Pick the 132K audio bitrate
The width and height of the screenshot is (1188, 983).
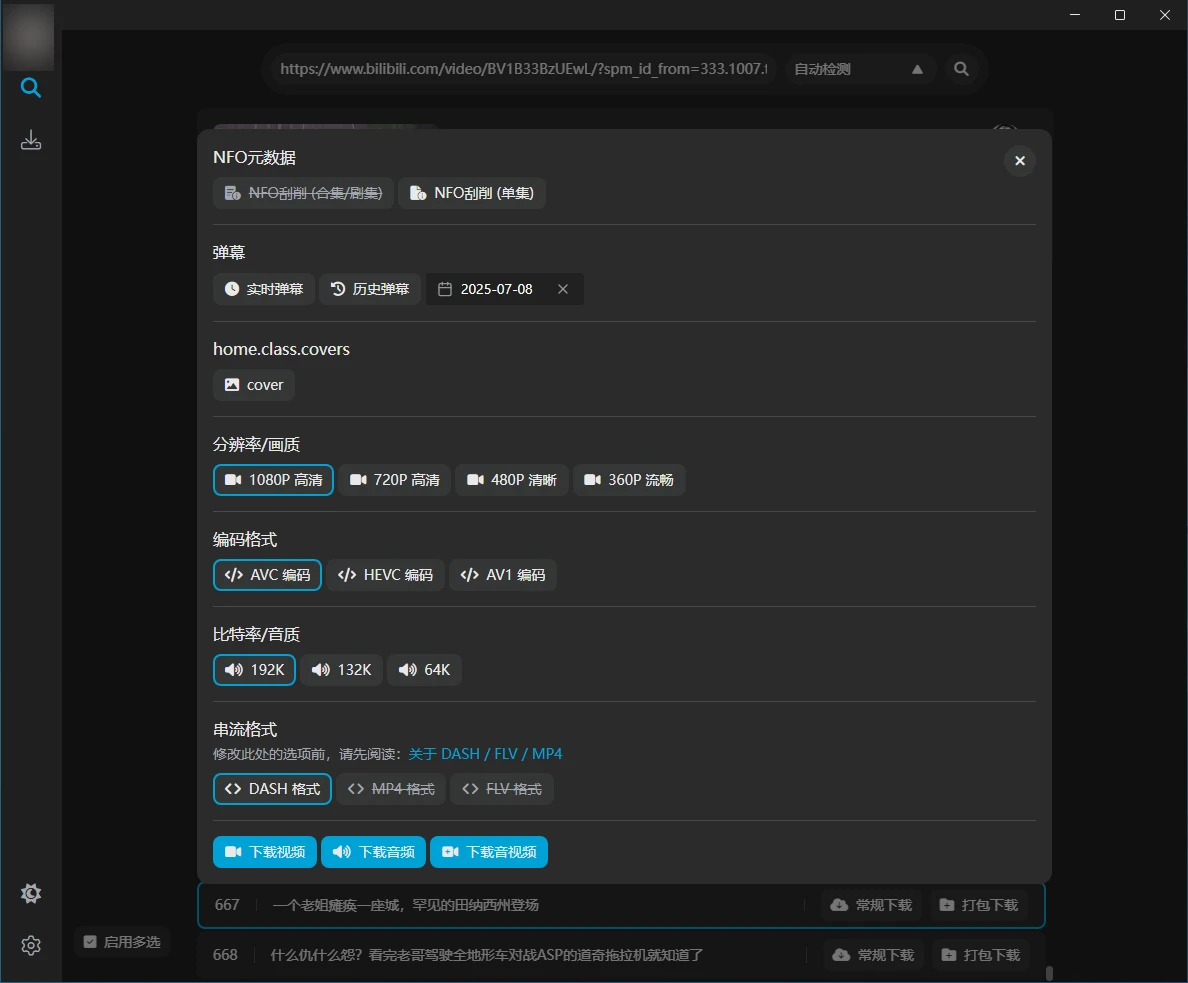pos(342,670)
